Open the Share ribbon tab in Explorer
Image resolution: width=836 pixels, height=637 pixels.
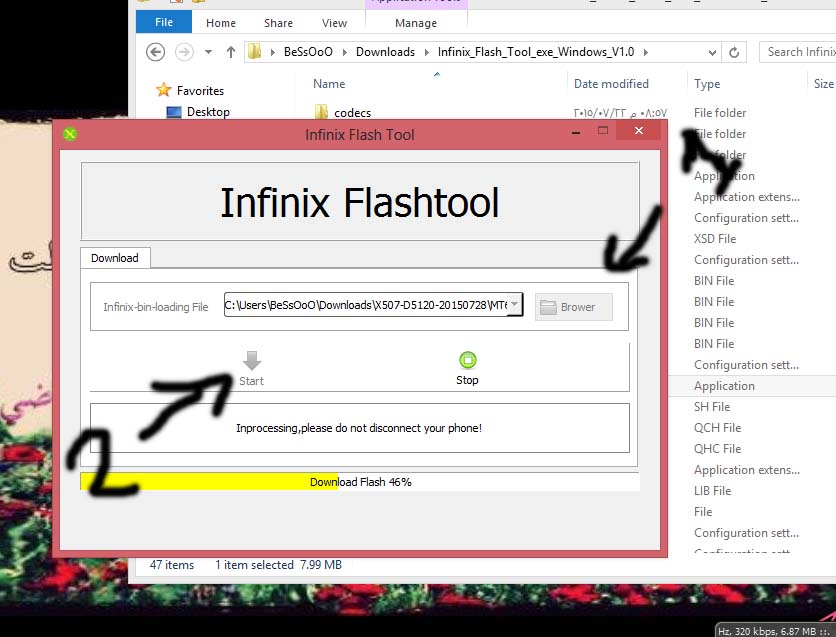[x=278, y=23]
